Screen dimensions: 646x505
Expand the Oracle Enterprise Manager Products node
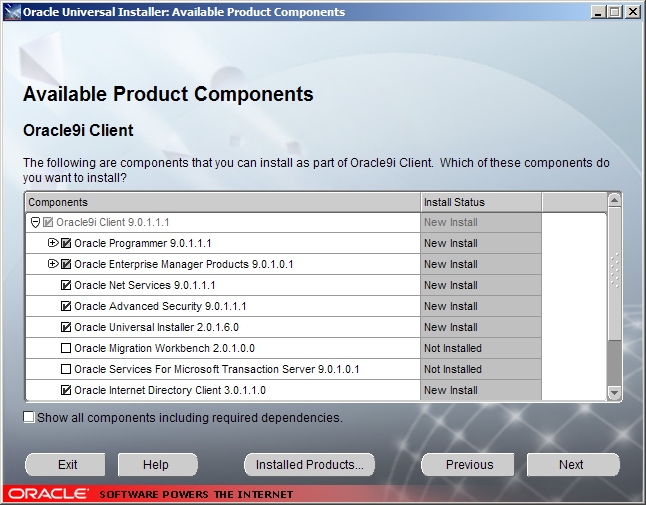[53, 264]
